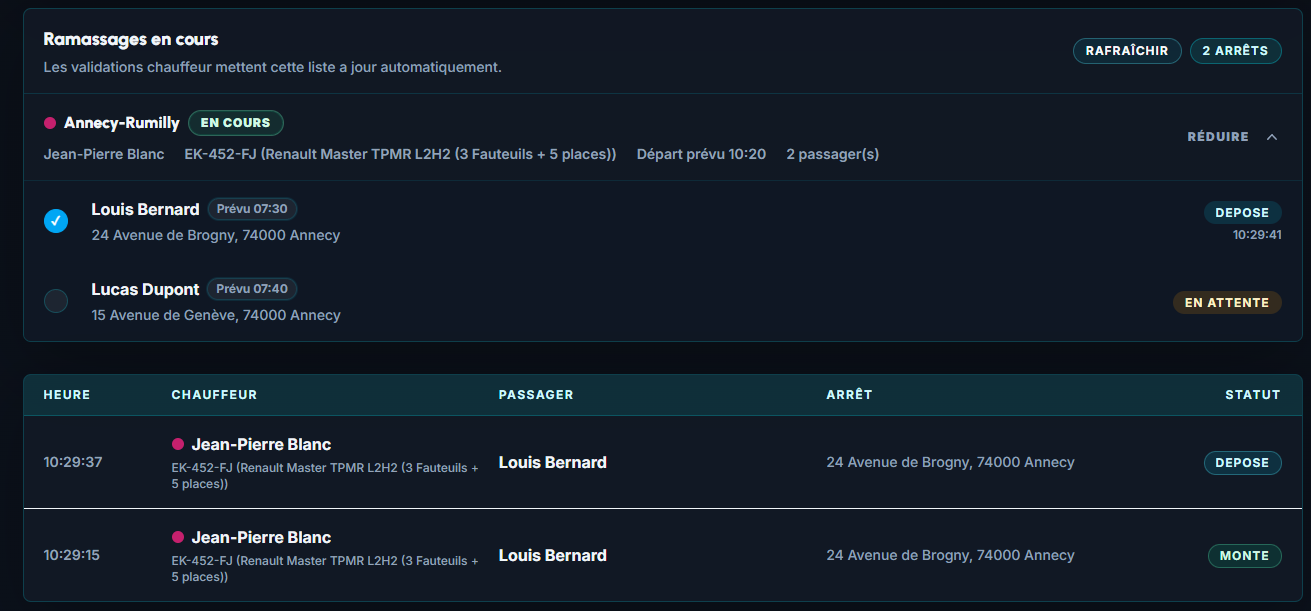Image resolution: width=1311 pixels, height=611 pixels.
Task: Click the RAFRAÎCHIR button
Action: [1127, 51]
